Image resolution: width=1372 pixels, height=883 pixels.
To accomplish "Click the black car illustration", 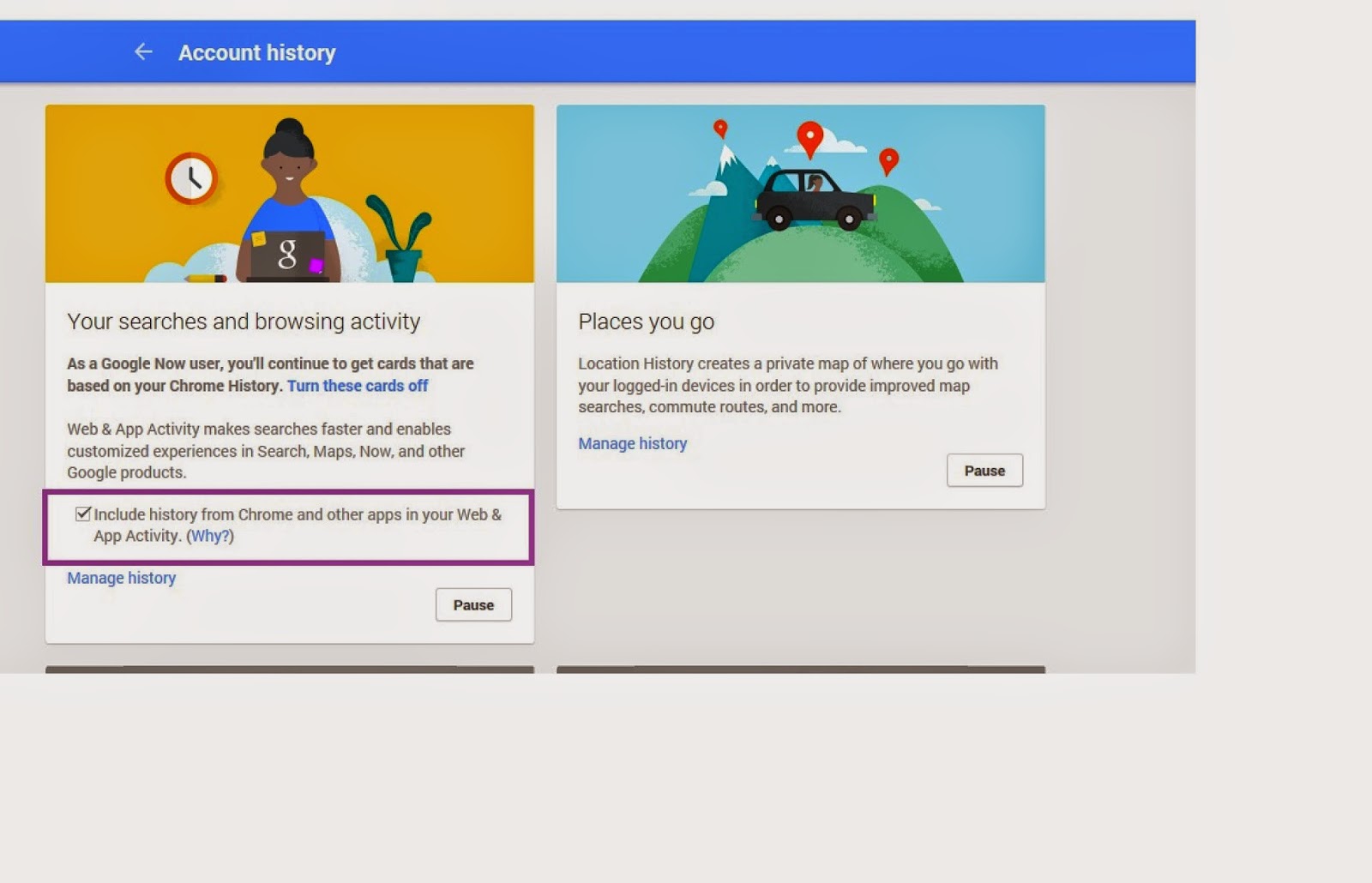I will [814, 199].
